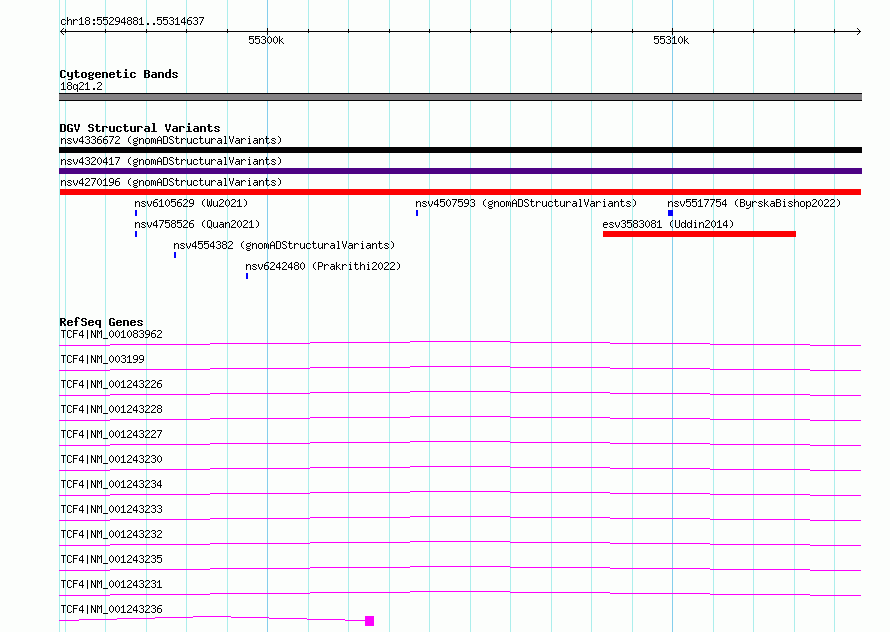Select transcript TCF4|NM_001243235

111,559
